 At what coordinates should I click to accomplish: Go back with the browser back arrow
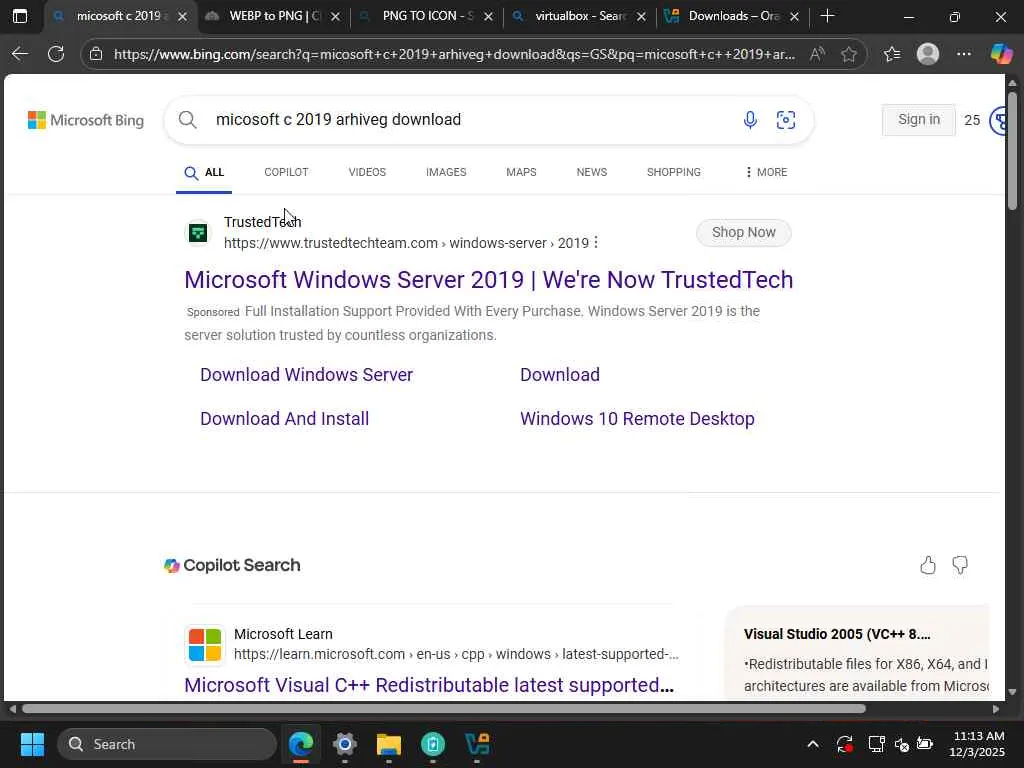point(20,54)
